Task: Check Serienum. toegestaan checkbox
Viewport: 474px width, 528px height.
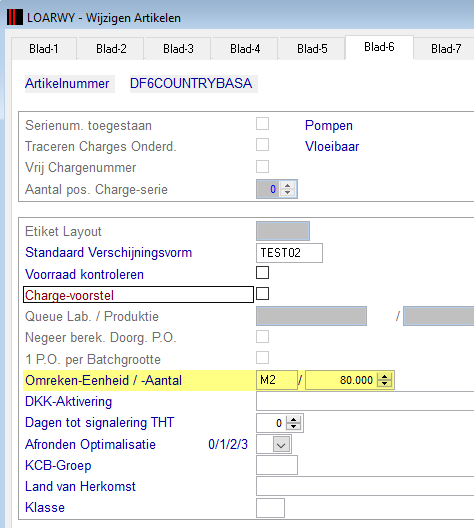Action: pos(263,124)
